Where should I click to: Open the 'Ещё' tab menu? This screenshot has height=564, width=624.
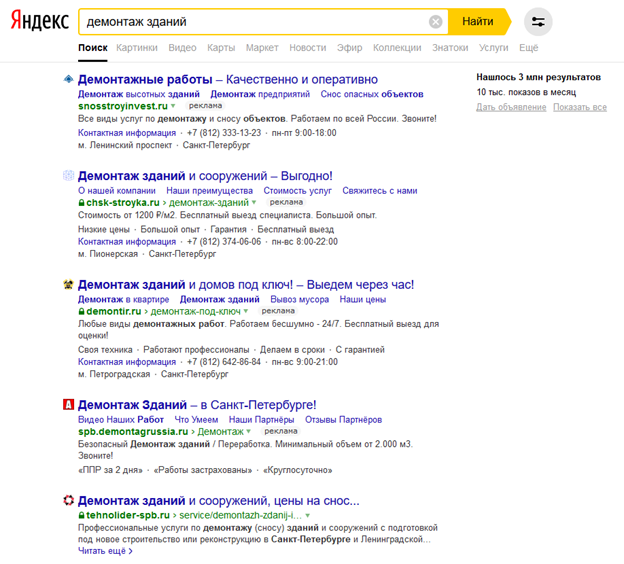[x=528, y=48]
